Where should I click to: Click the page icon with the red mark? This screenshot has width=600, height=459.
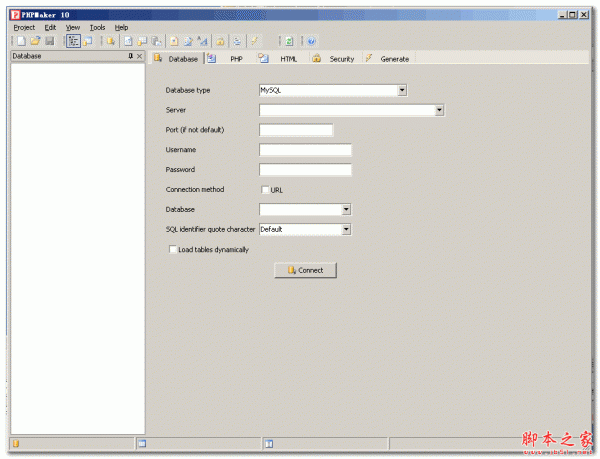tap(174, 41)
